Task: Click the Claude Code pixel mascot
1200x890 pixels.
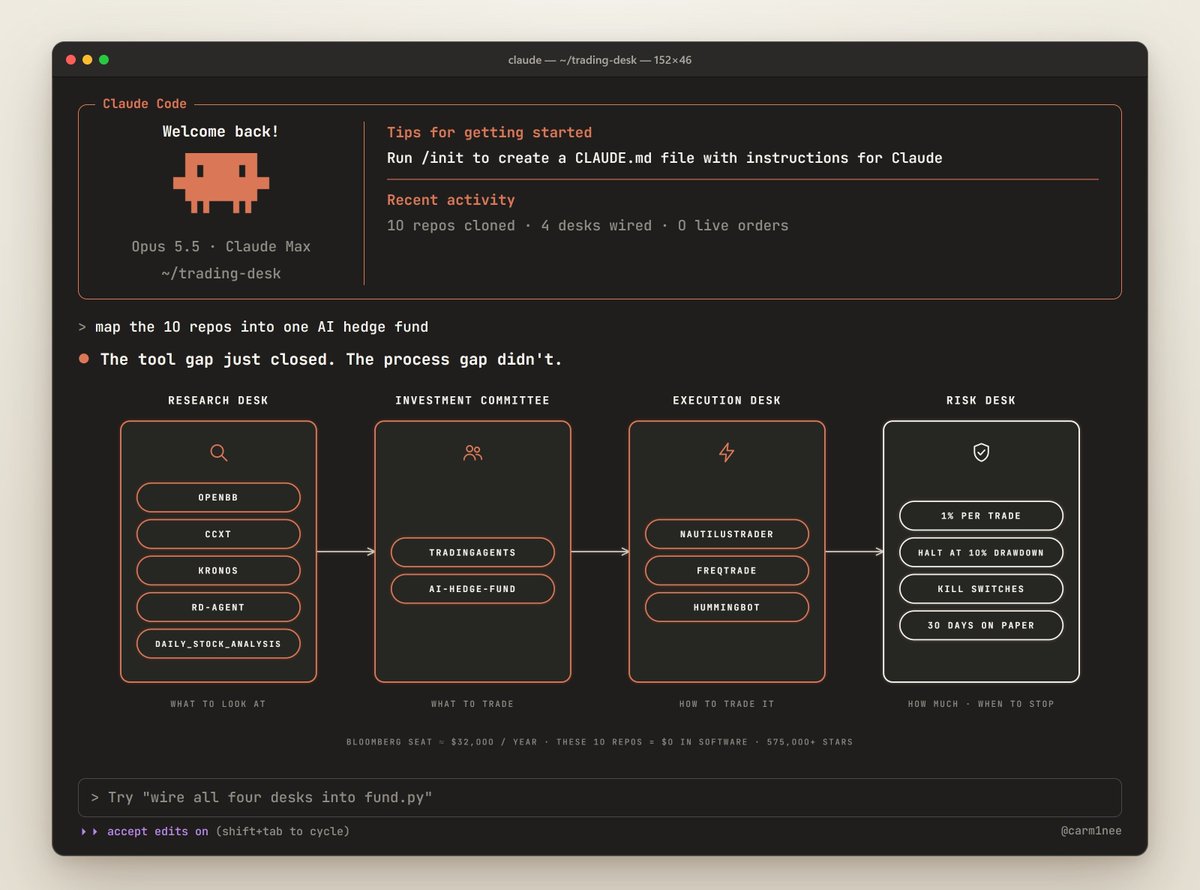Action: [221, 183]
